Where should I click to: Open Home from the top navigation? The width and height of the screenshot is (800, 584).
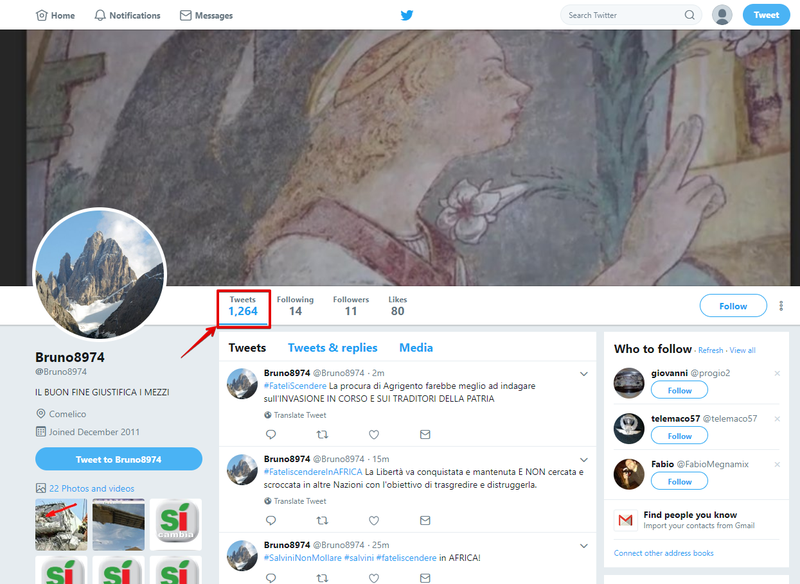(55, 15)
